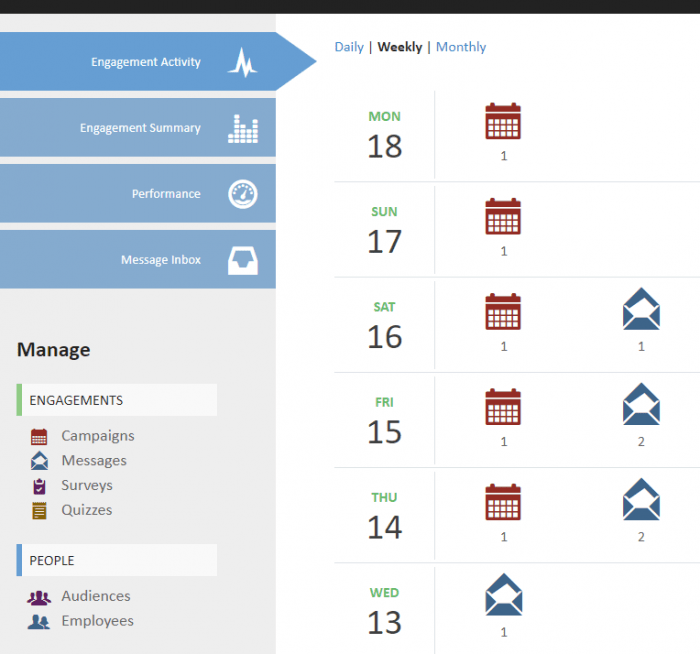Open the Quizzes link
This screenshot has width=700, height=654.
87,510
